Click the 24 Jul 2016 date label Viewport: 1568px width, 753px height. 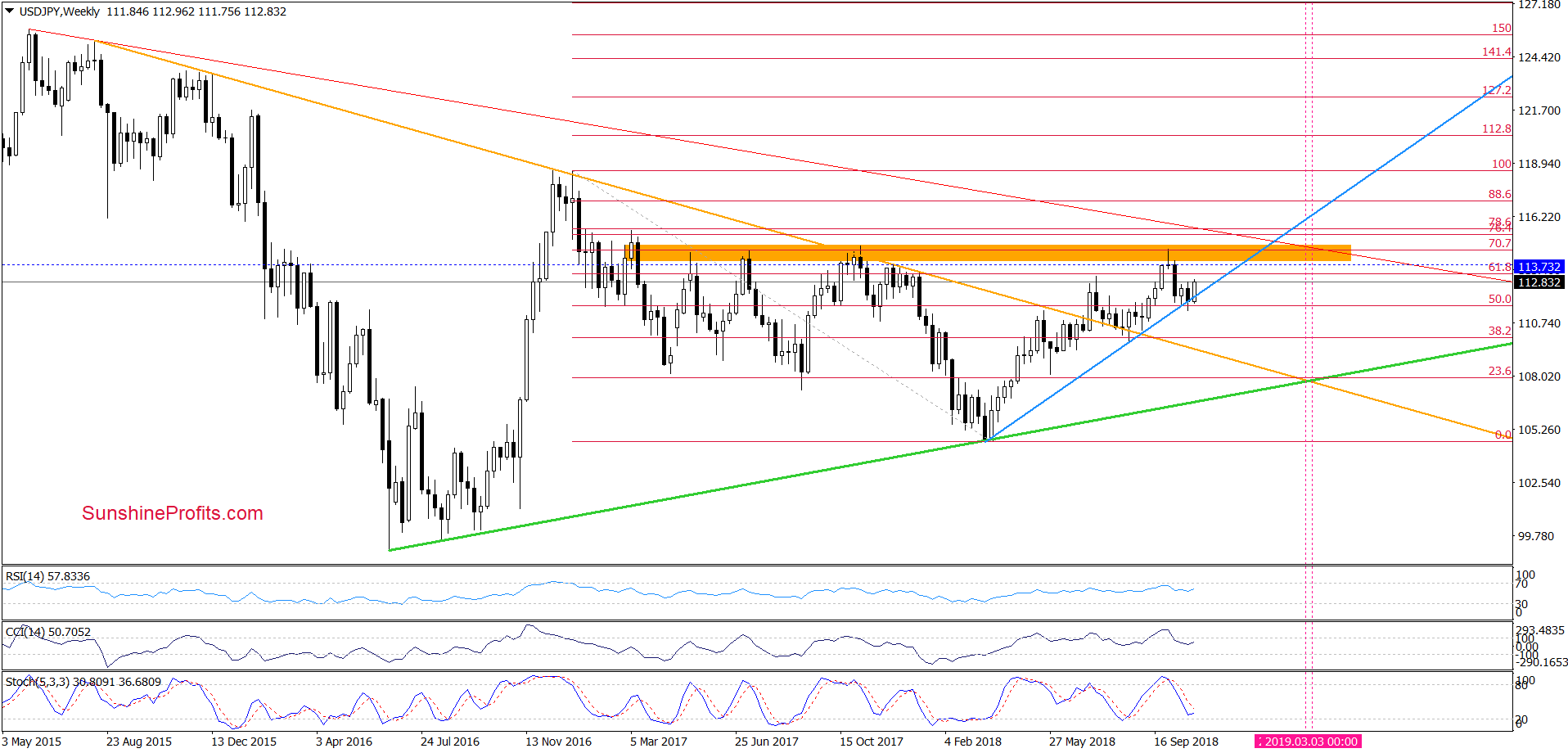pos(450,742)
